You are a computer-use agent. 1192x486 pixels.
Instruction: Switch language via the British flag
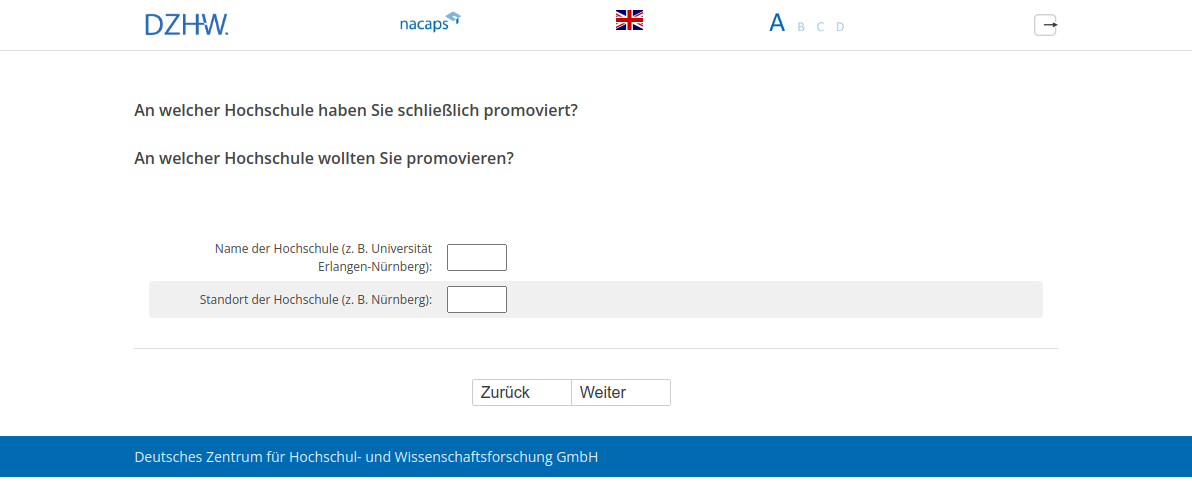[x=629, y=20]
